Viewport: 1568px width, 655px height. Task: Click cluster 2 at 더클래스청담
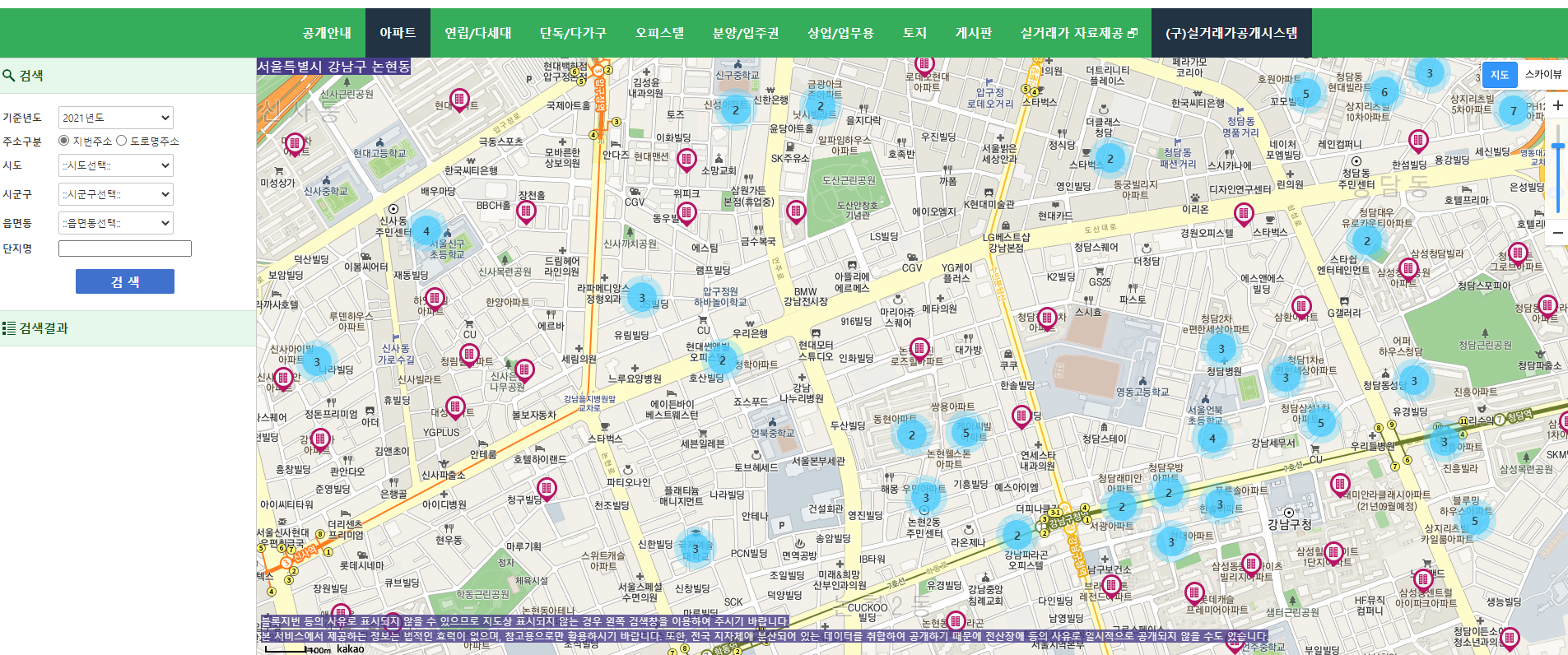point(1110,159)
